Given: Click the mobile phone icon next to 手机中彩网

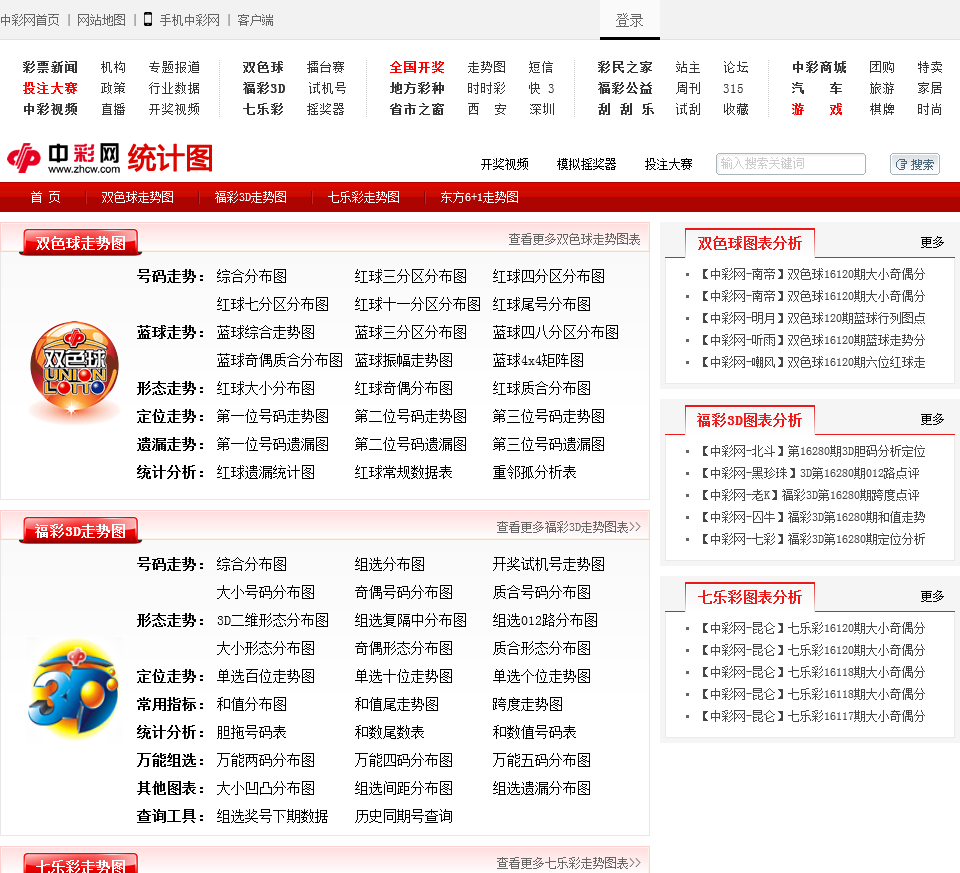Looking at the screenshot, I should (148, 19).
